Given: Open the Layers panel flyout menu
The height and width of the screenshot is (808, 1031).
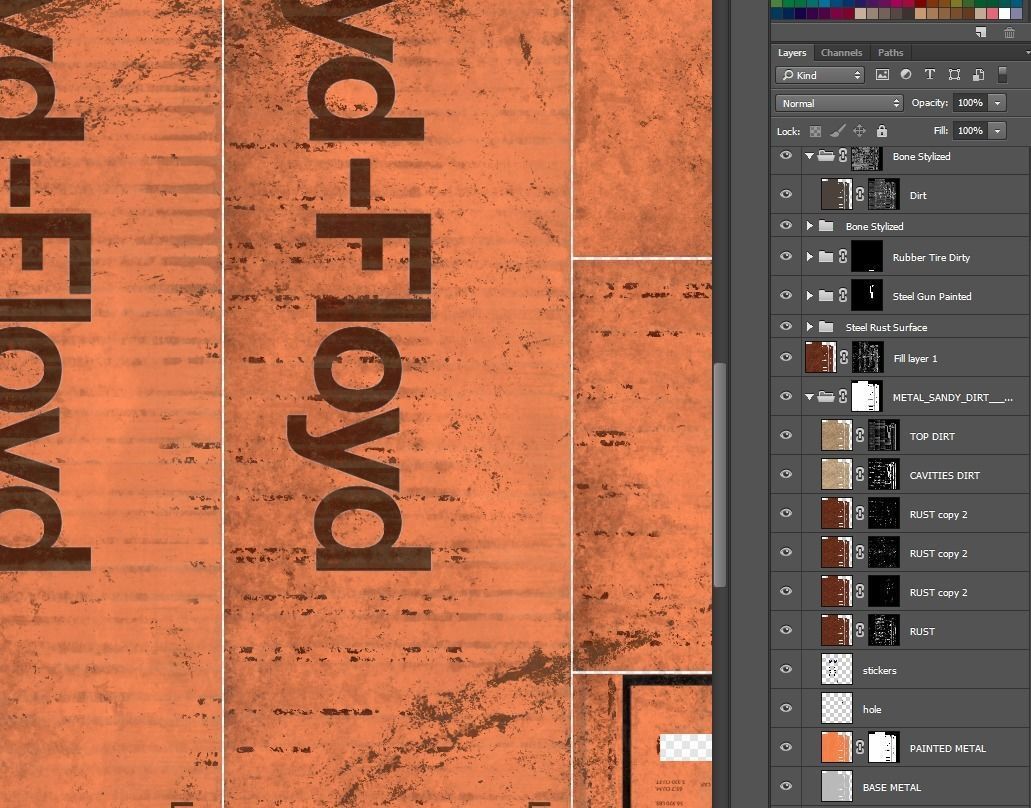Looking at the screenshot, I should click(1027, 53).
